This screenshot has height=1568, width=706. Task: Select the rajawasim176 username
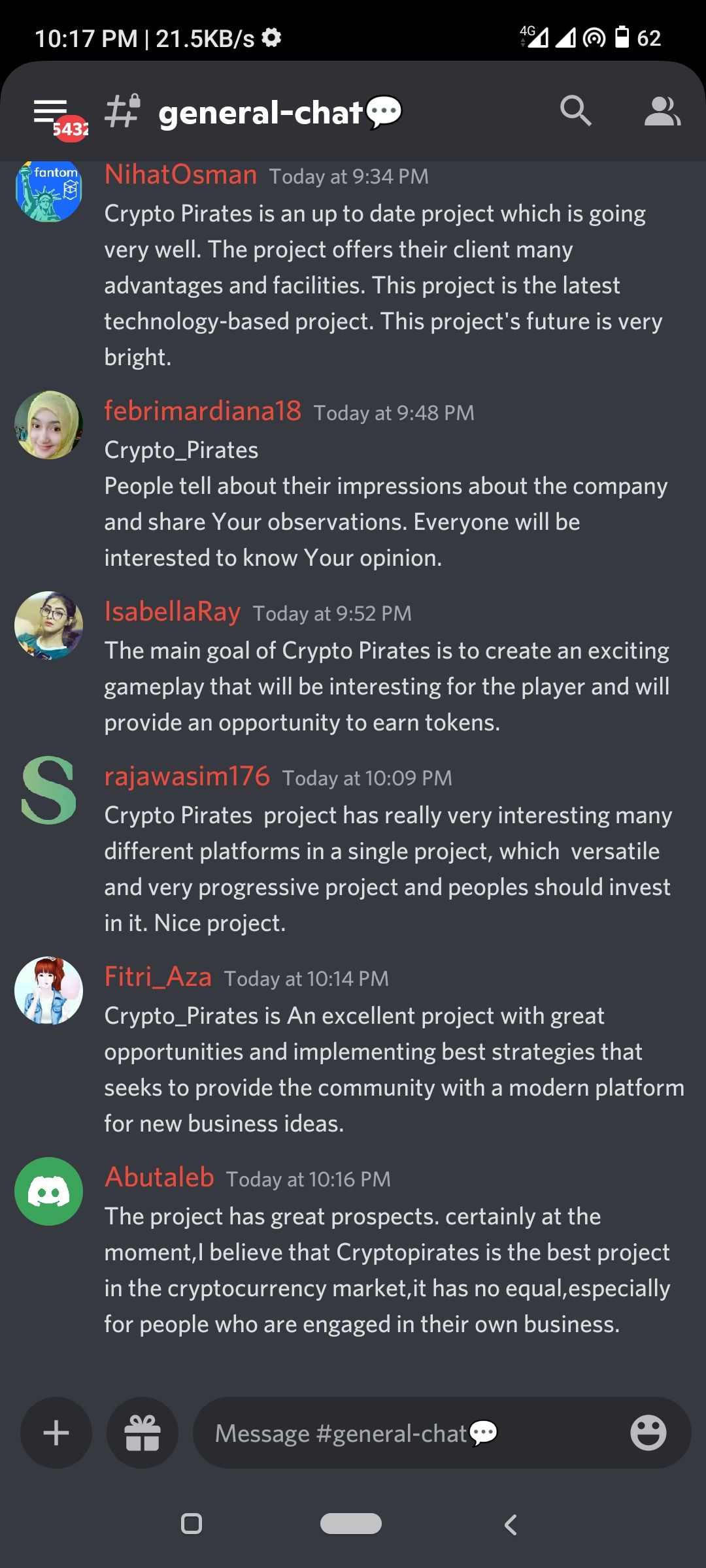[187, 776]
